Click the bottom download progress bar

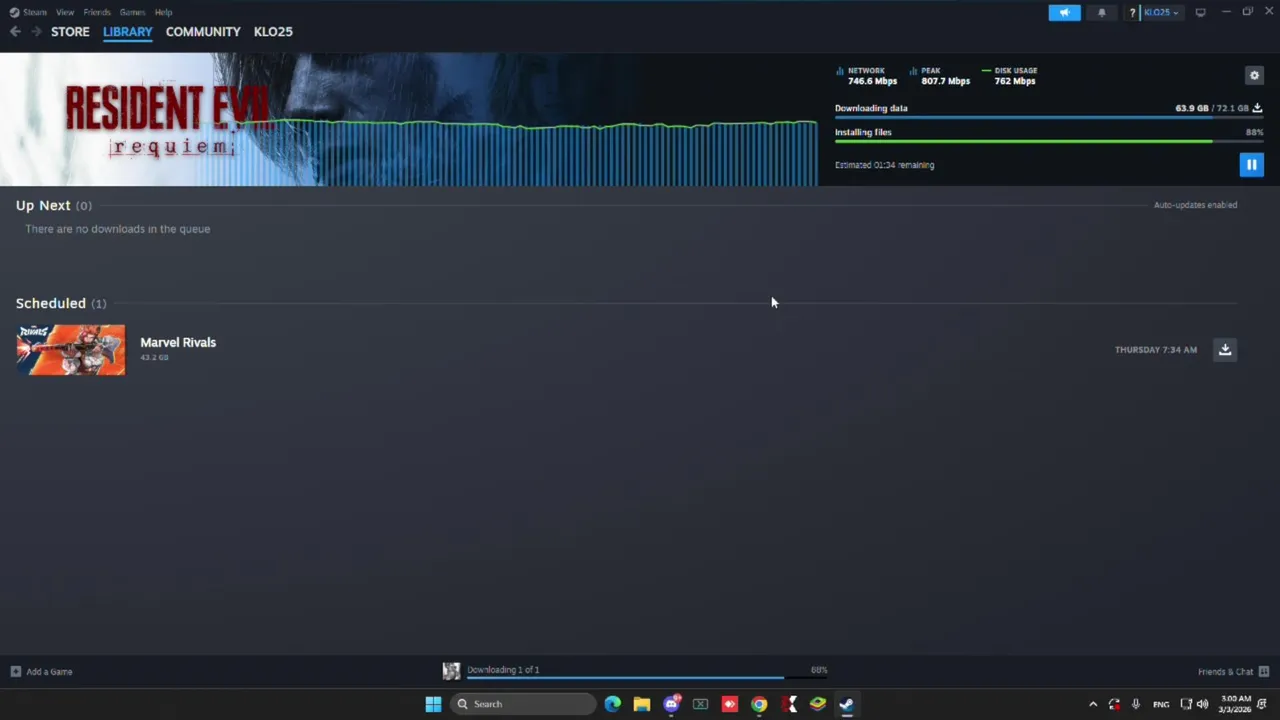[x=647, y=677]
